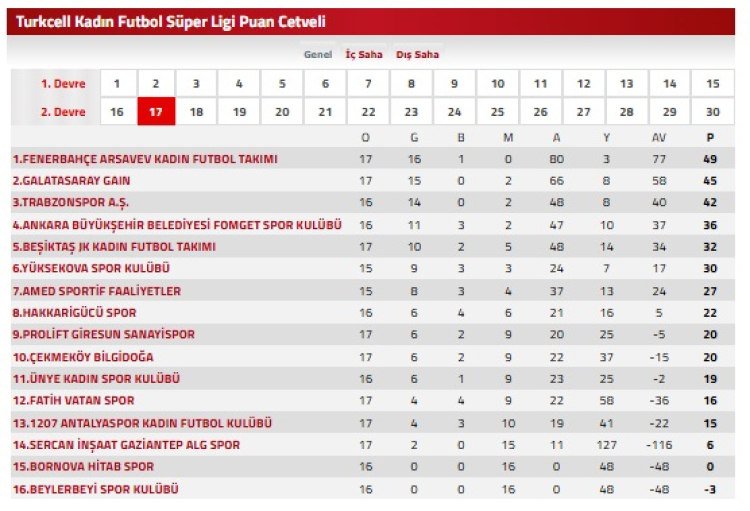Select the Genel standings tab
The image size is (750, 511).
[x=318, y=55]
